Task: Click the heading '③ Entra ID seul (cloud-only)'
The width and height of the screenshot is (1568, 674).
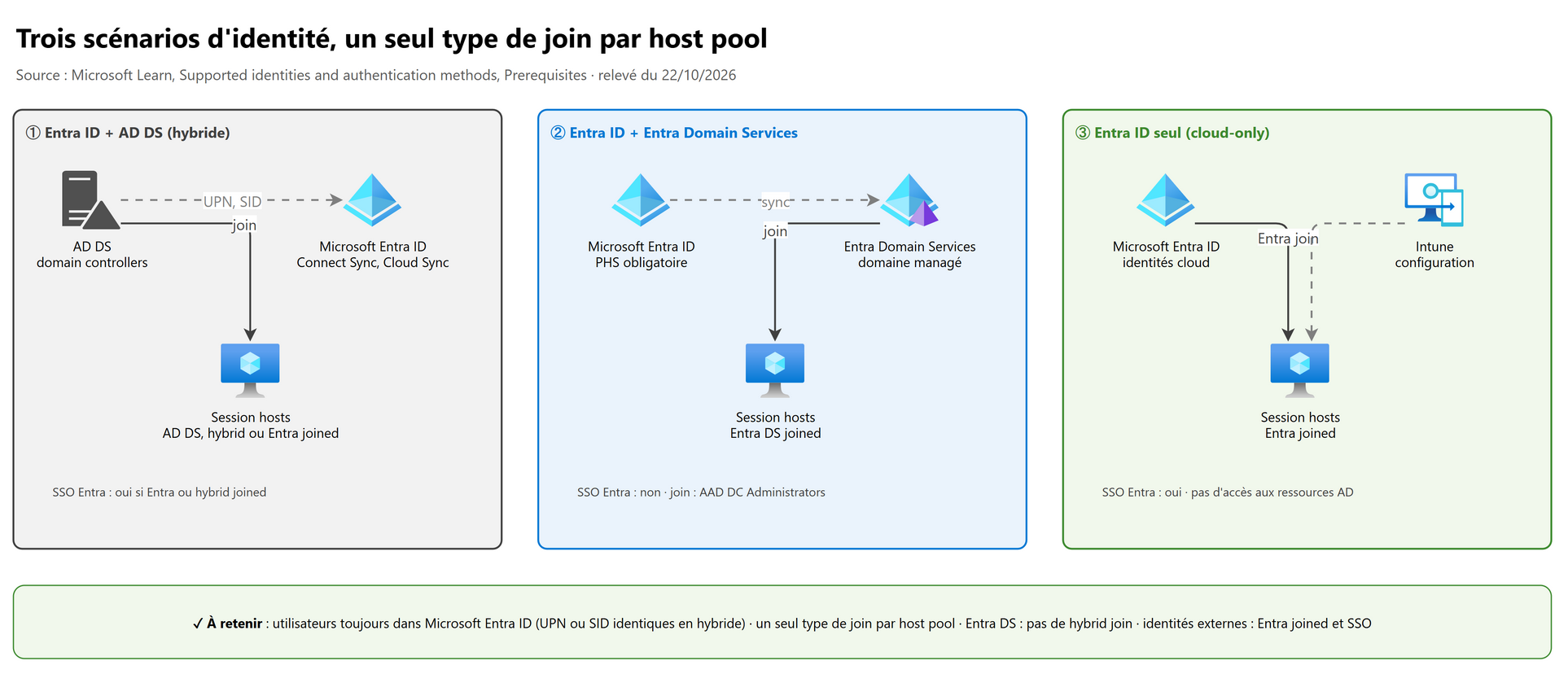Action: (x=1172, y=133)
